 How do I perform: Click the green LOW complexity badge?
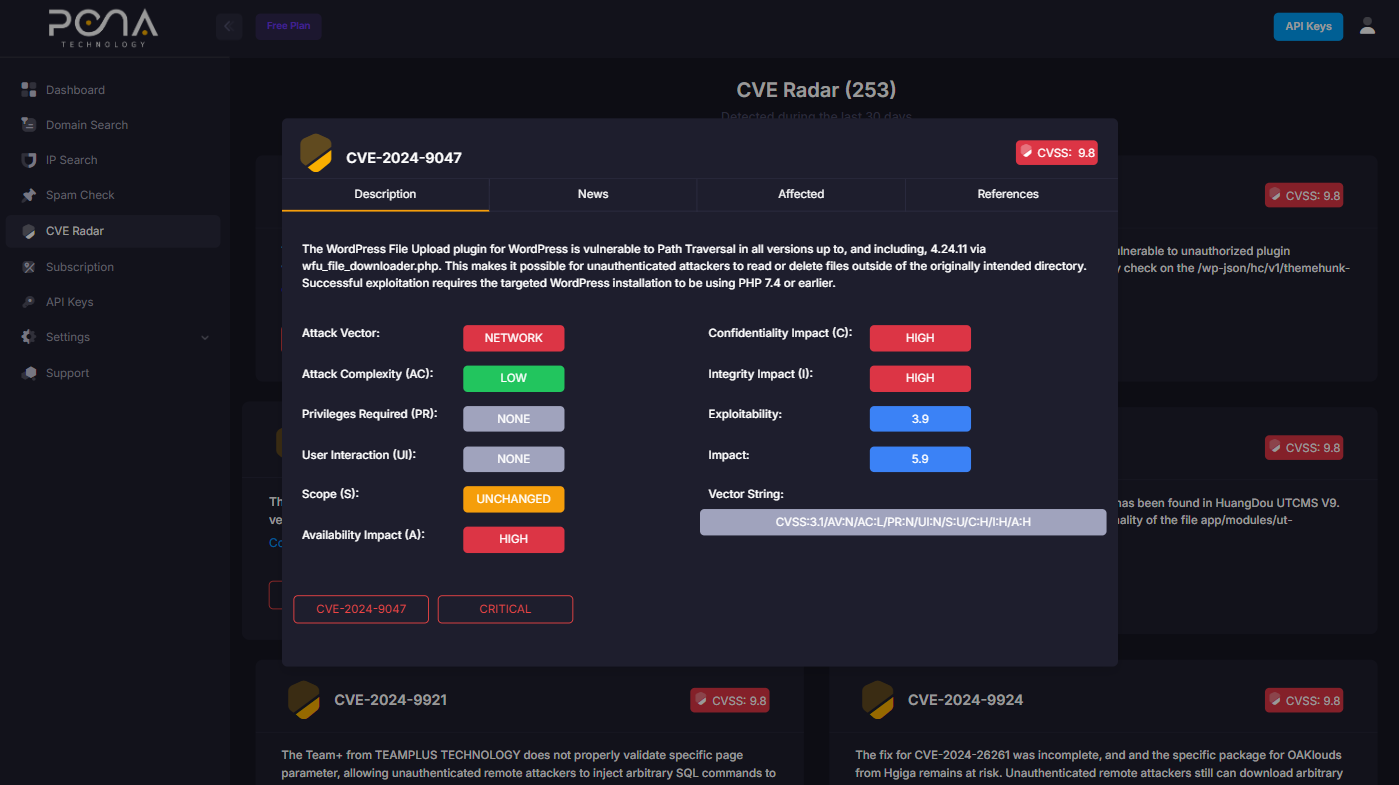click(x=513, y=378)
